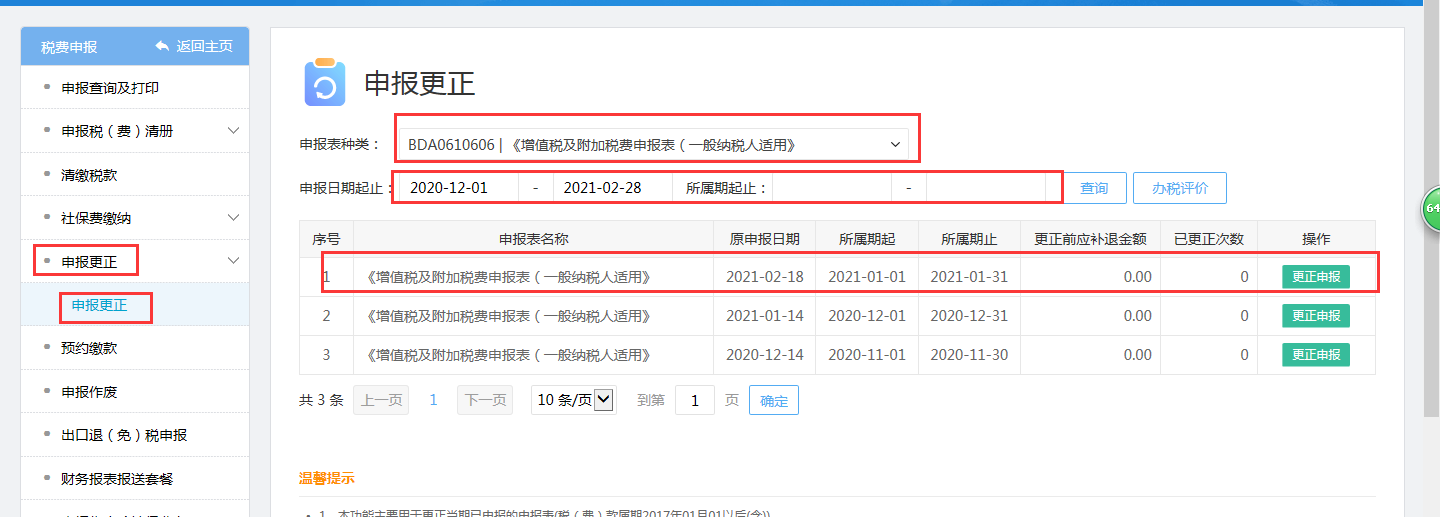Click the 下一页 pagination button

click(483, 400)
